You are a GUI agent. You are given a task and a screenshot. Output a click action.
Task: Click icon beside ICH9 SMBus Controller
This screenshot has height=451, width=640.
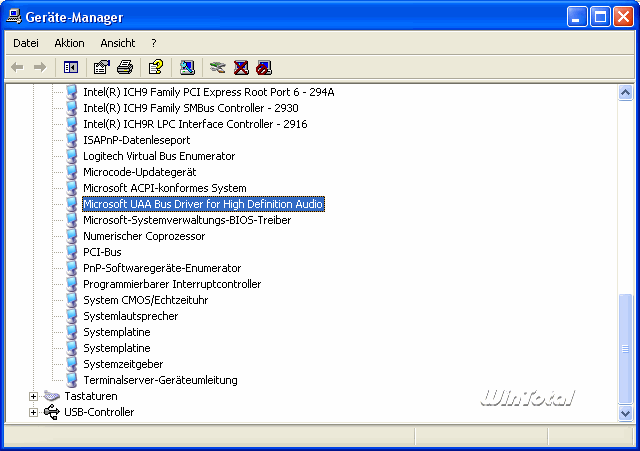pyautogui.click(x=72, y=108)
